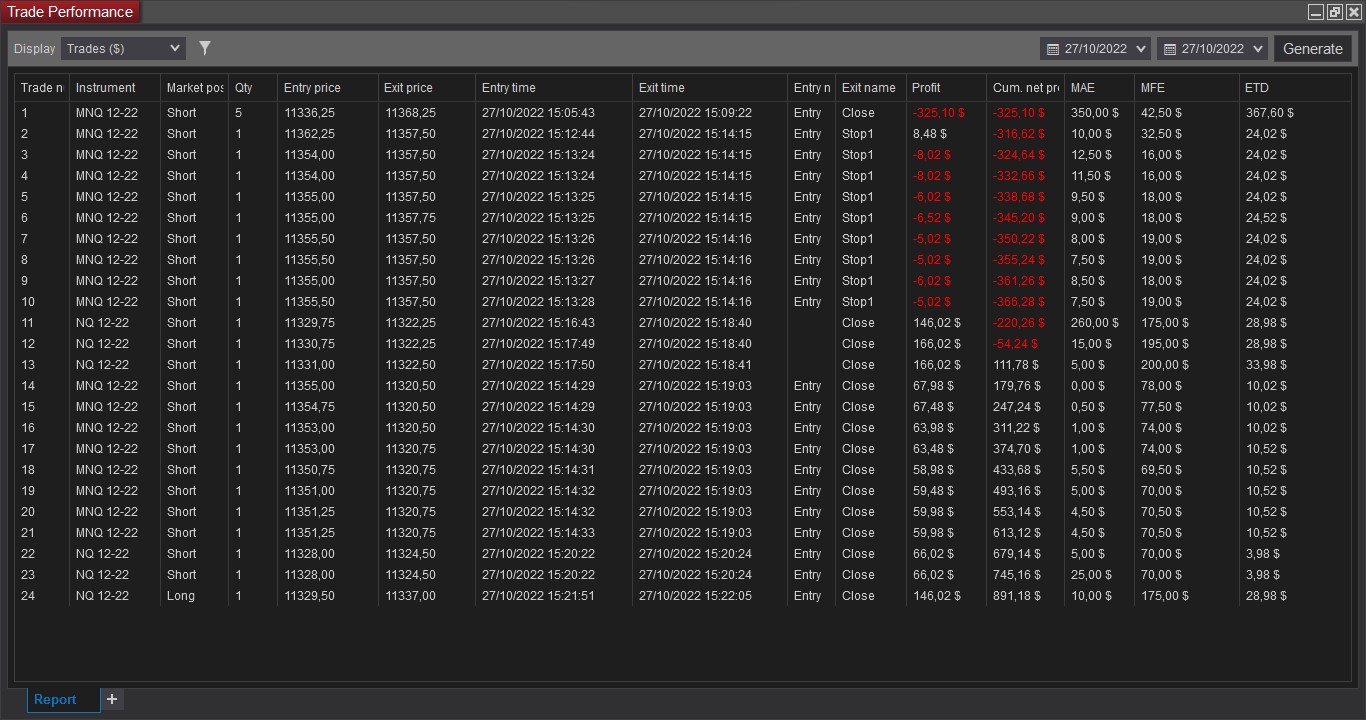
Task: Click quantity 5 in trade 1
Action: 238,113
